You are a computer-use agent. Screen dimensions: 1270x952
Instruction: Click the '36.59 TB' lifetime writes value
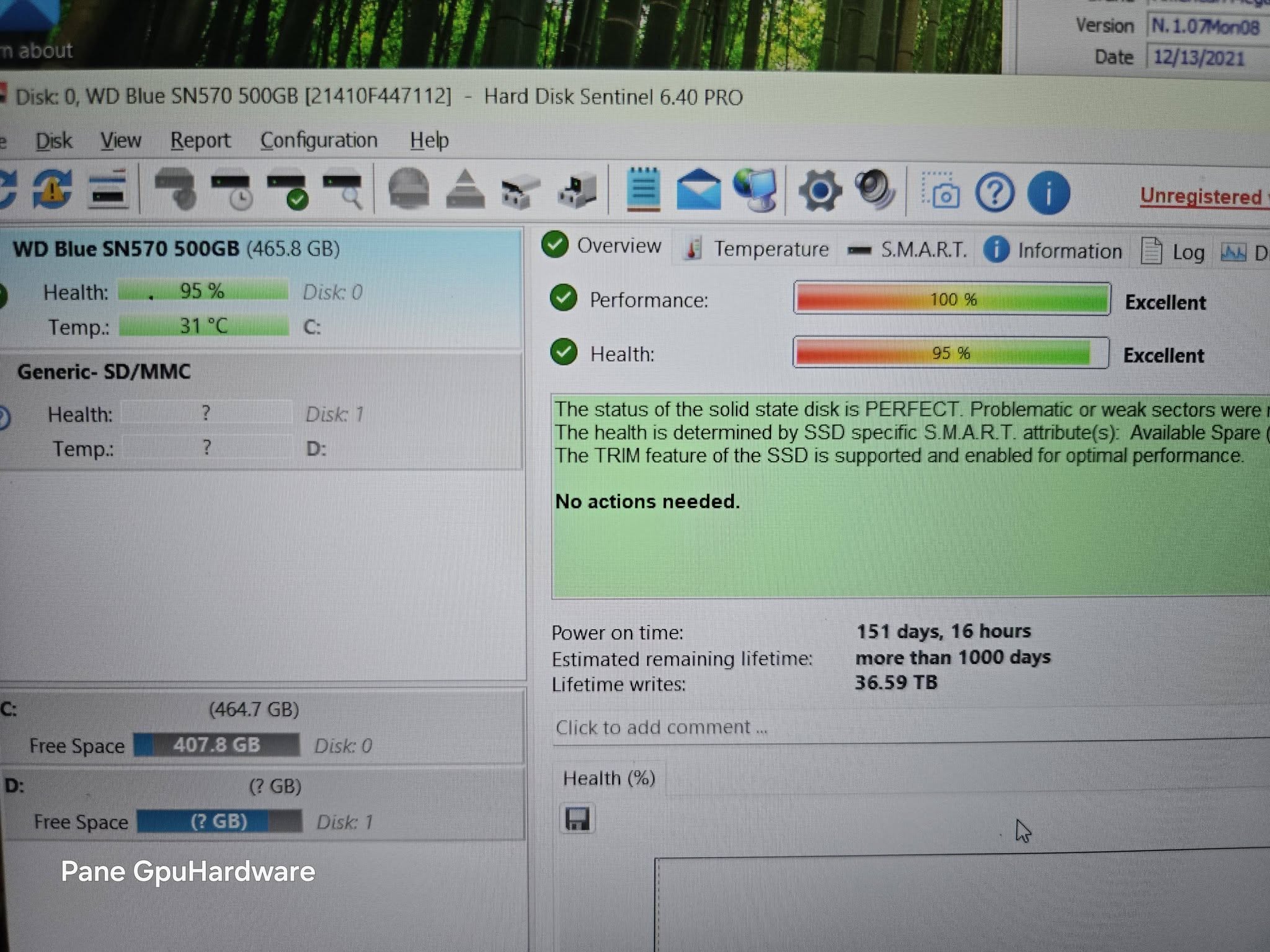(896, 683)
